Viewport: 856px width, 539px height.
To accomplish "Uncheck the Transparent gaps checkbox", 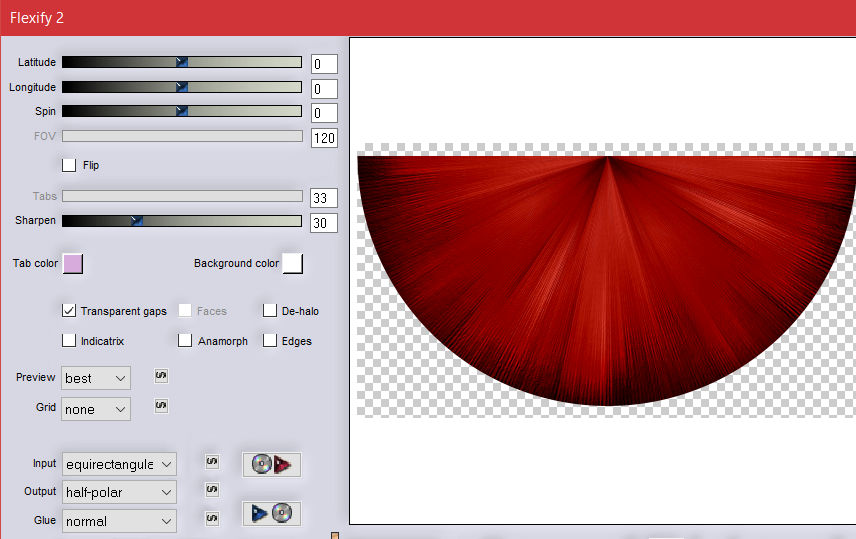I will [x=69, y=311].
